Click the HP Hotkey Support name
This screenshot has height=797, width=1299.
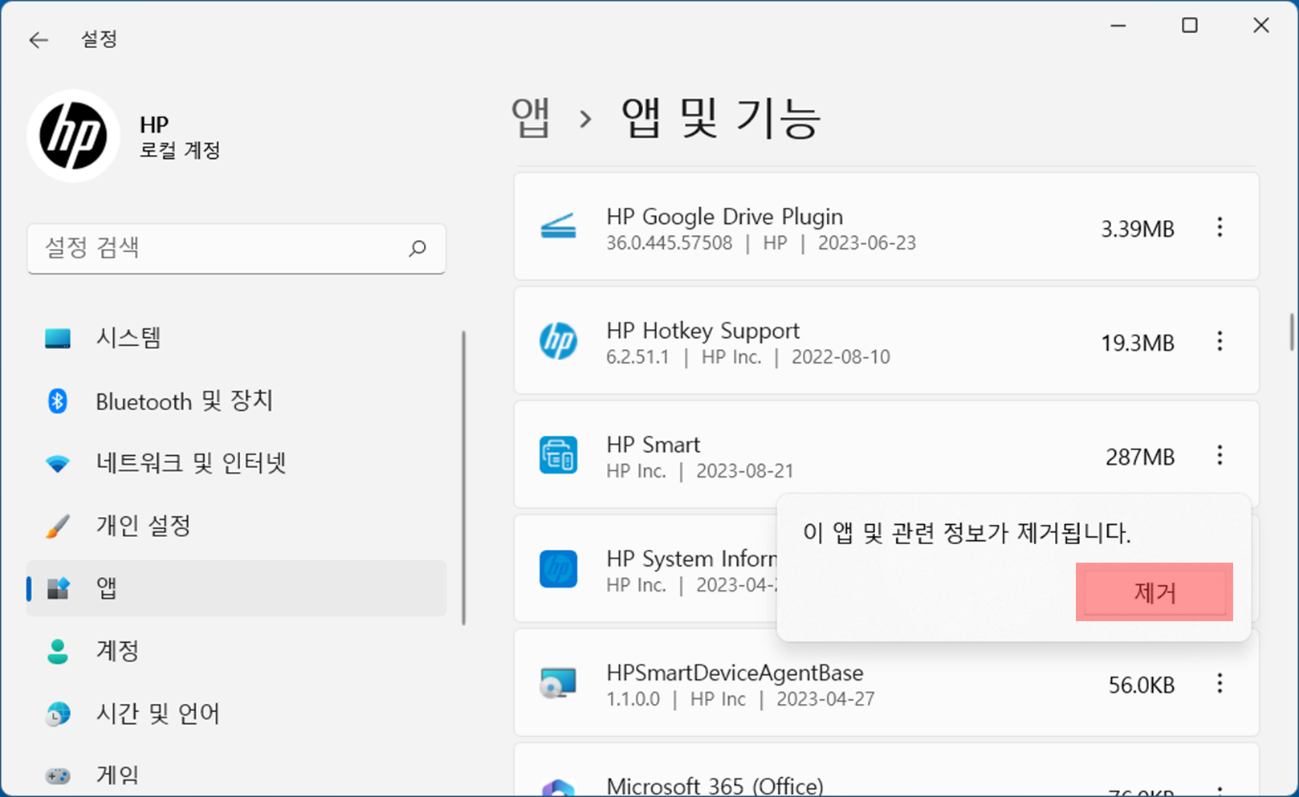[x=703, y=331]
